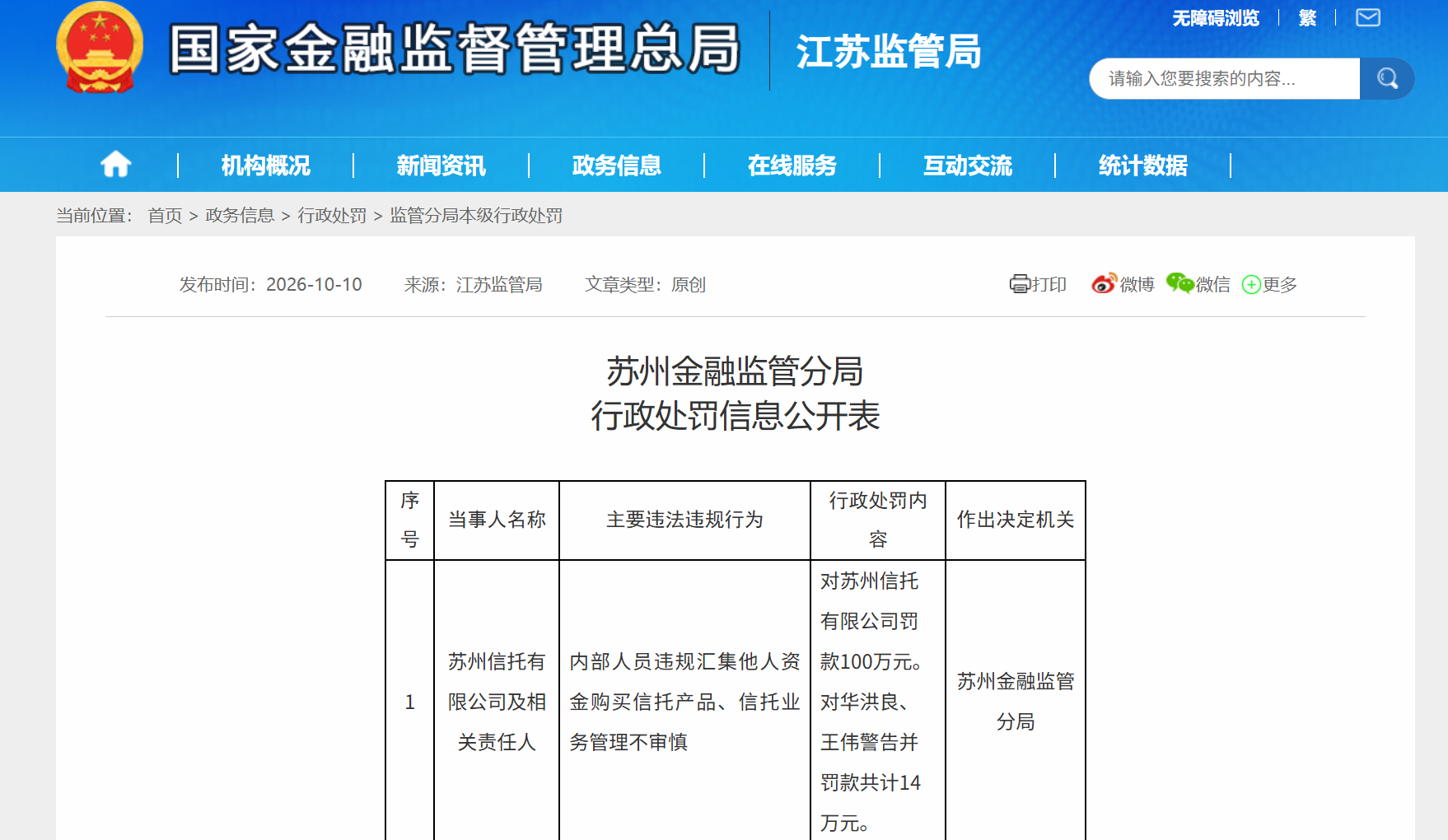Click the home icon in navigation bar

click(x=116, y=165)
